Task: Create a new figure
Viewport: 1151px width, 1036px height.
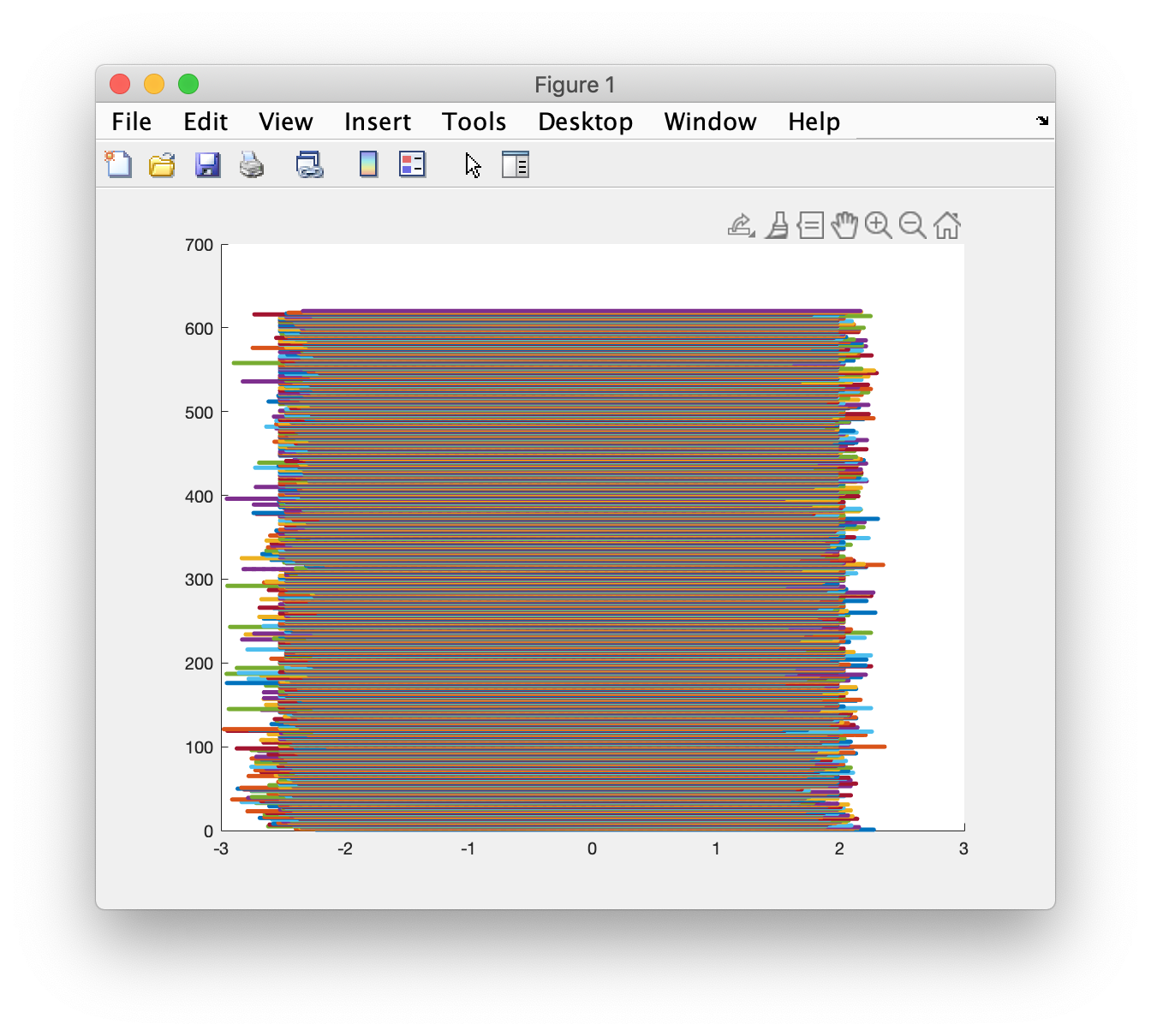Action: [117, 164]
